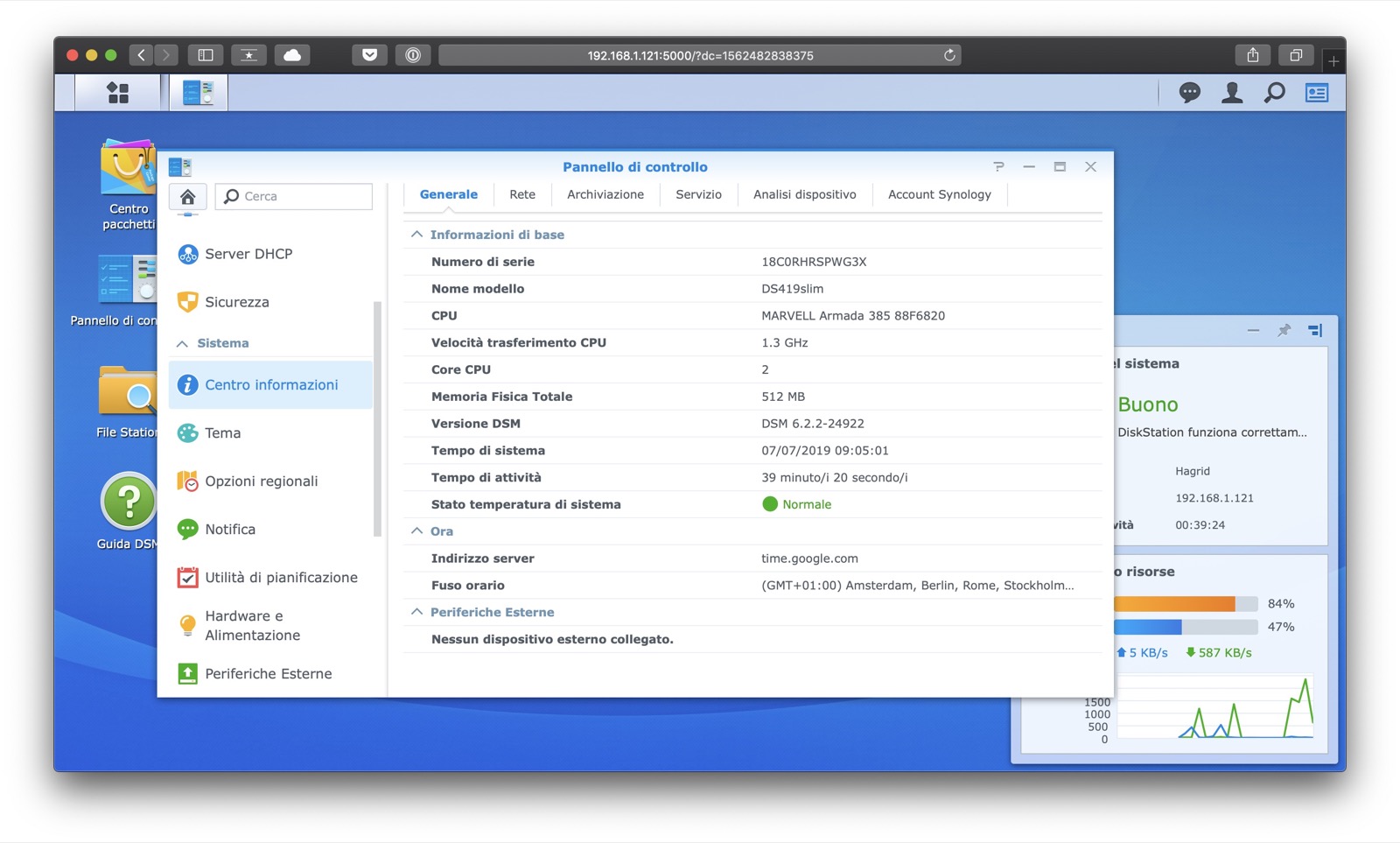
Task: Open the widget panel layout options icon
Action: tap(1315, 330)
